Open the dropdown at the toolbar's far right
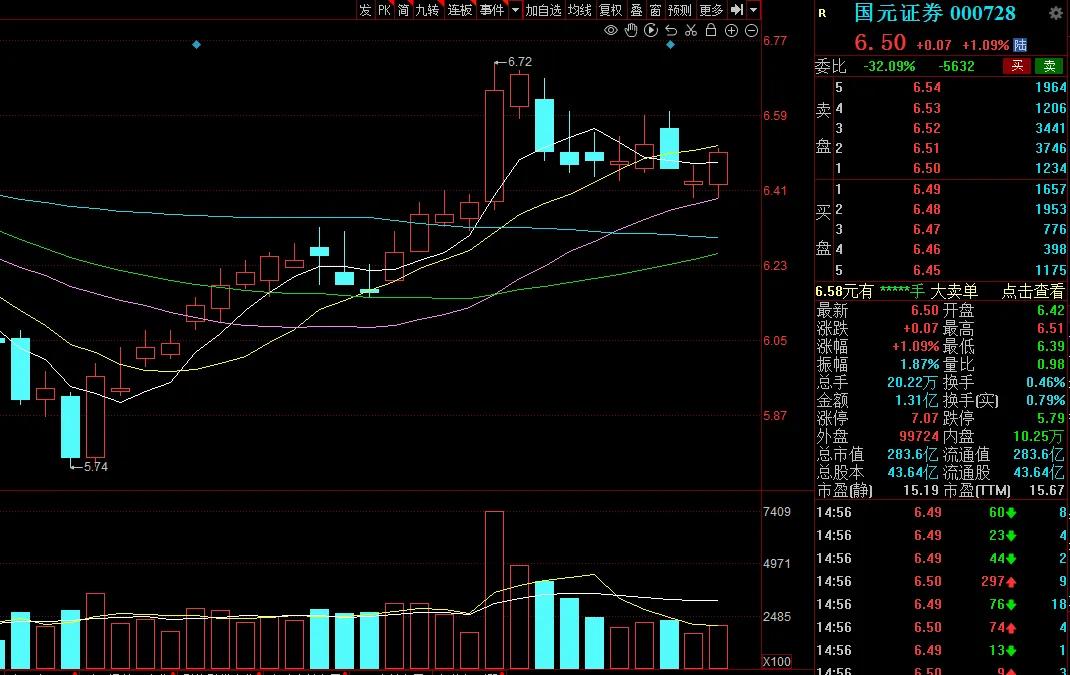The image size is (1070, 675). [753, 10]
